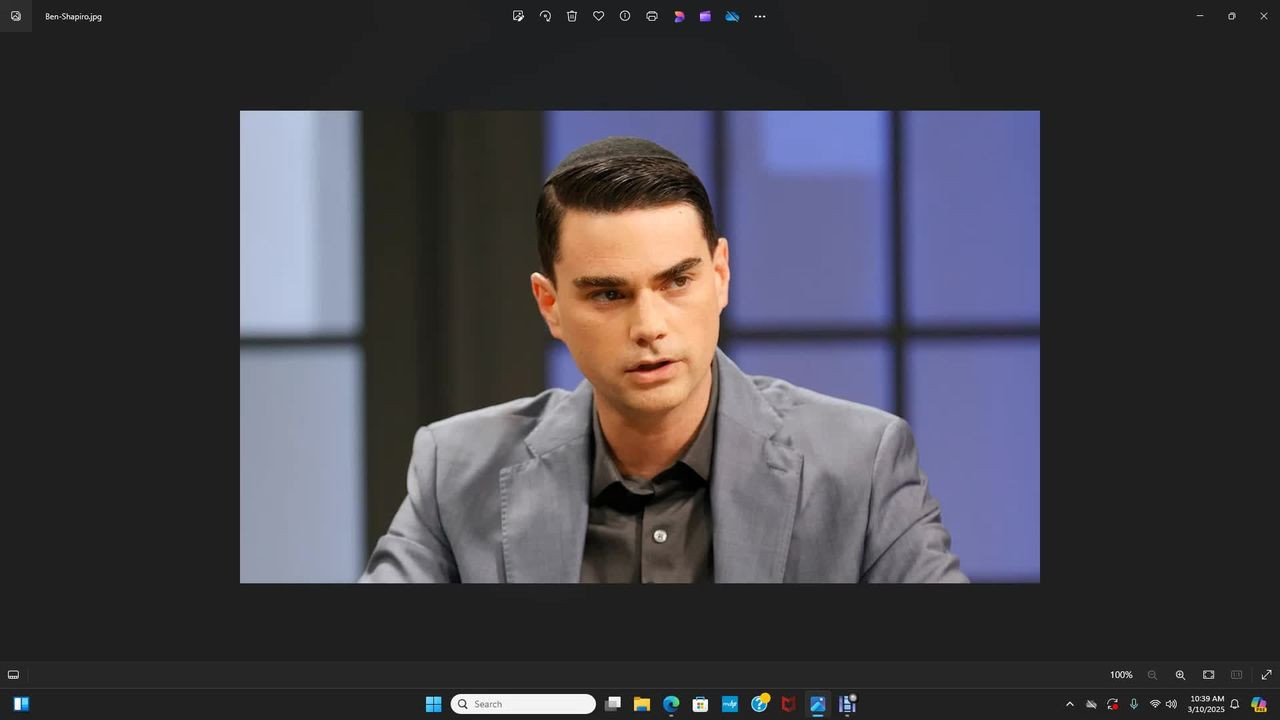Show file info with the info icon
Image resolution: width=1280 pixels, height=720 pixels.
[x=625, y=16]
